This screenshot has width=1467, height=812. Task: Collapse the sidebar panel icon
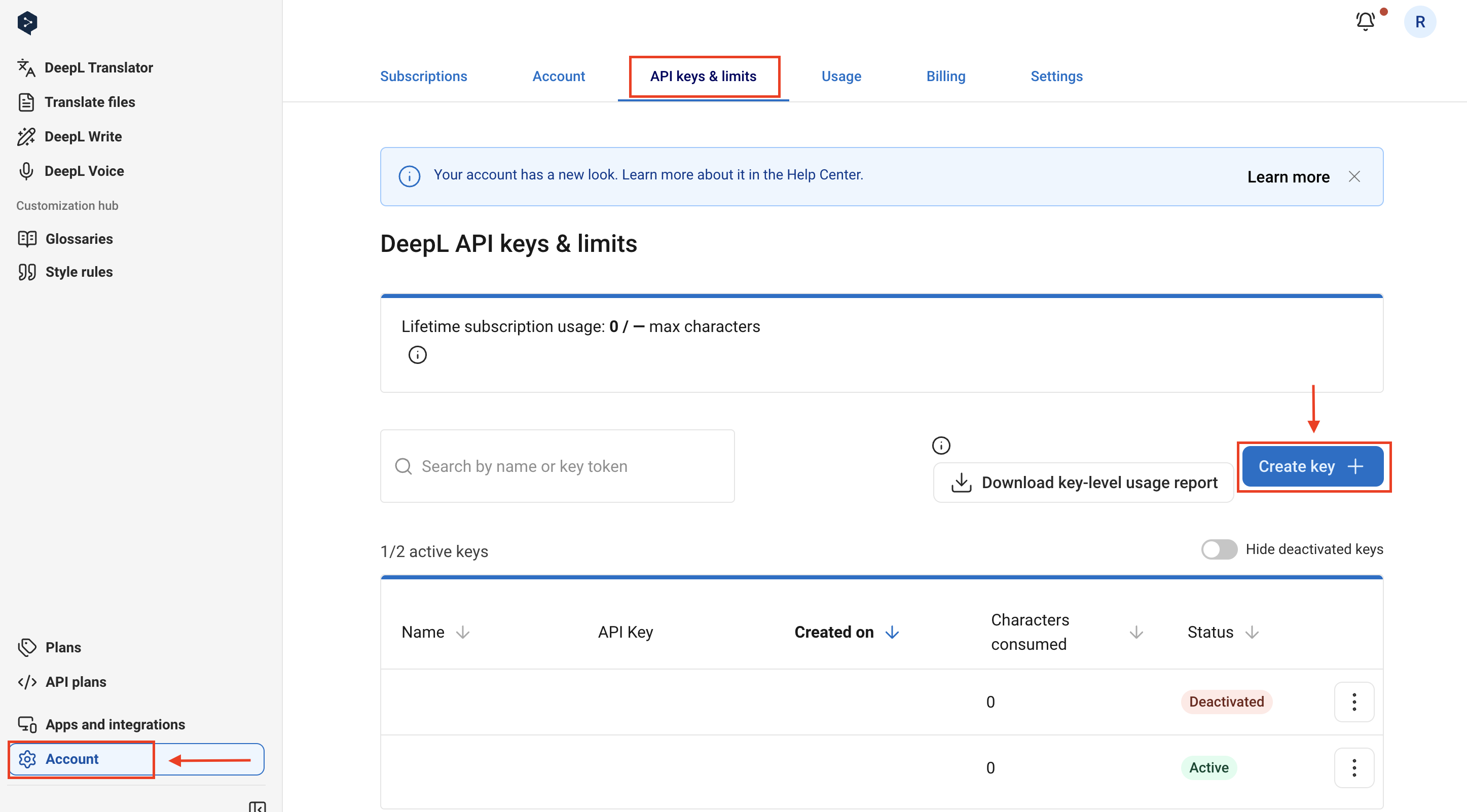click(258, 806)
